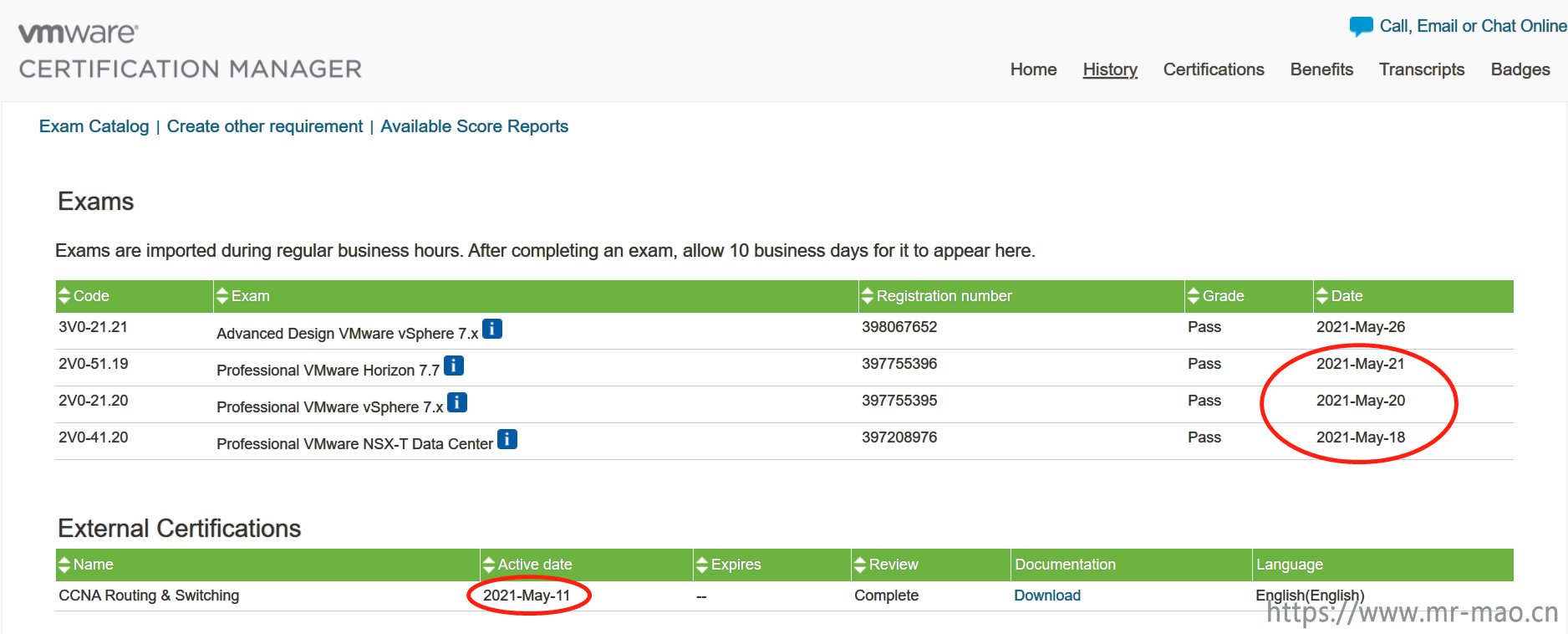Click the chat bubble icon

pyautogui.click(x=1362, y=27)
